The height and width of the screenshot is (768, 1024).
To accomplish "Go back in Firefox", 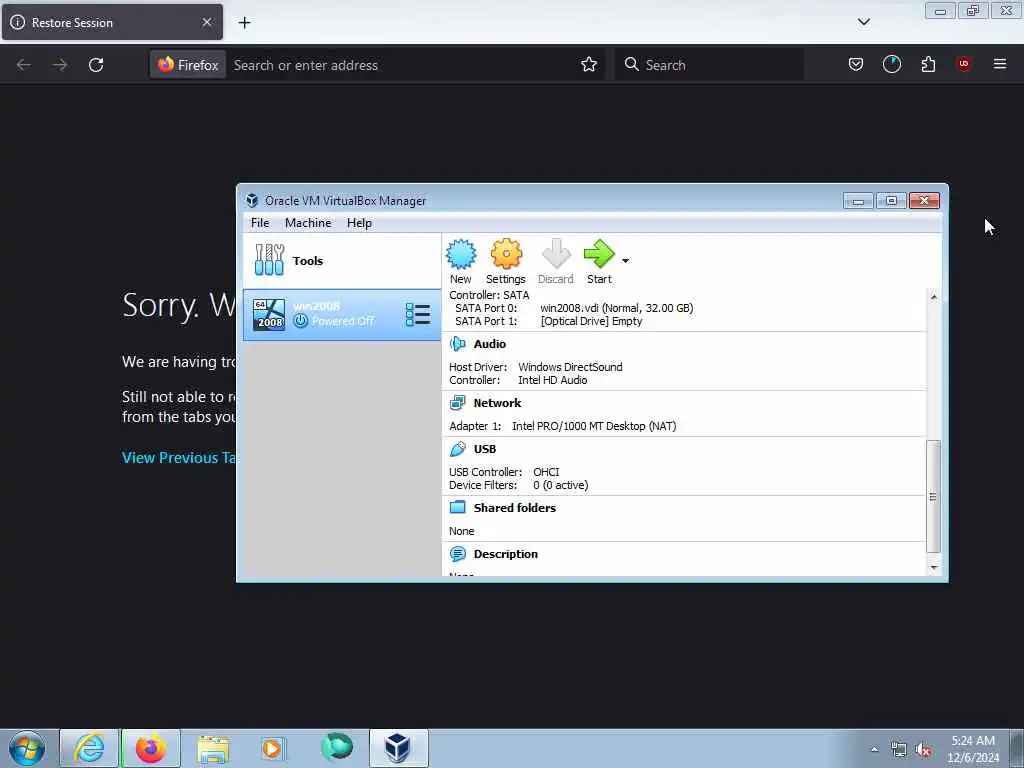I will tap(24, 65).
